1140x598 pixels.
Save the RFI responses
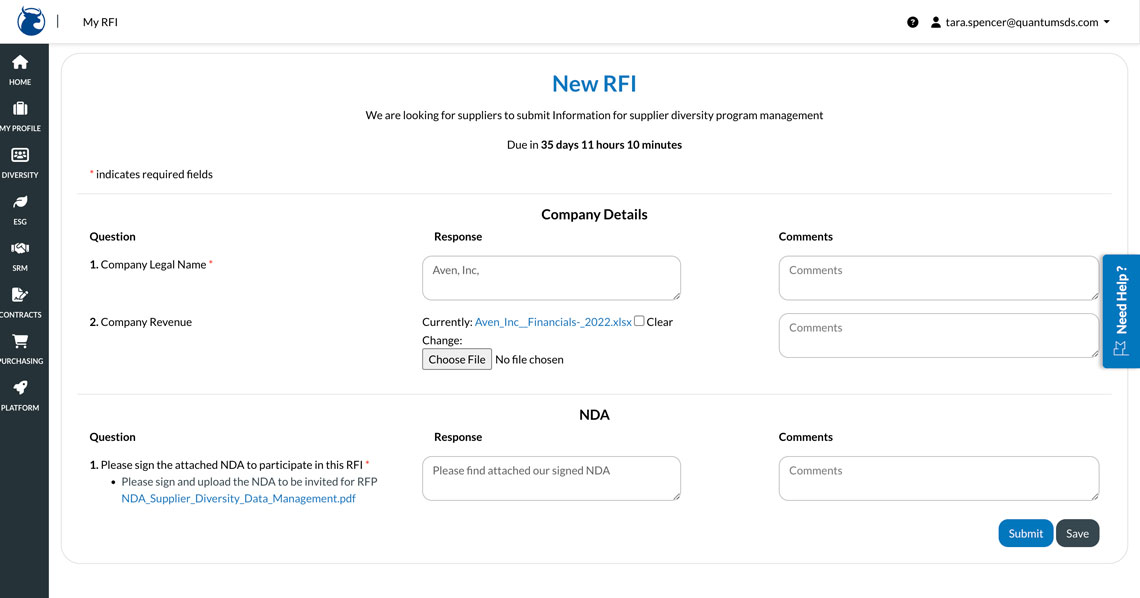(x=1077, y=533)
